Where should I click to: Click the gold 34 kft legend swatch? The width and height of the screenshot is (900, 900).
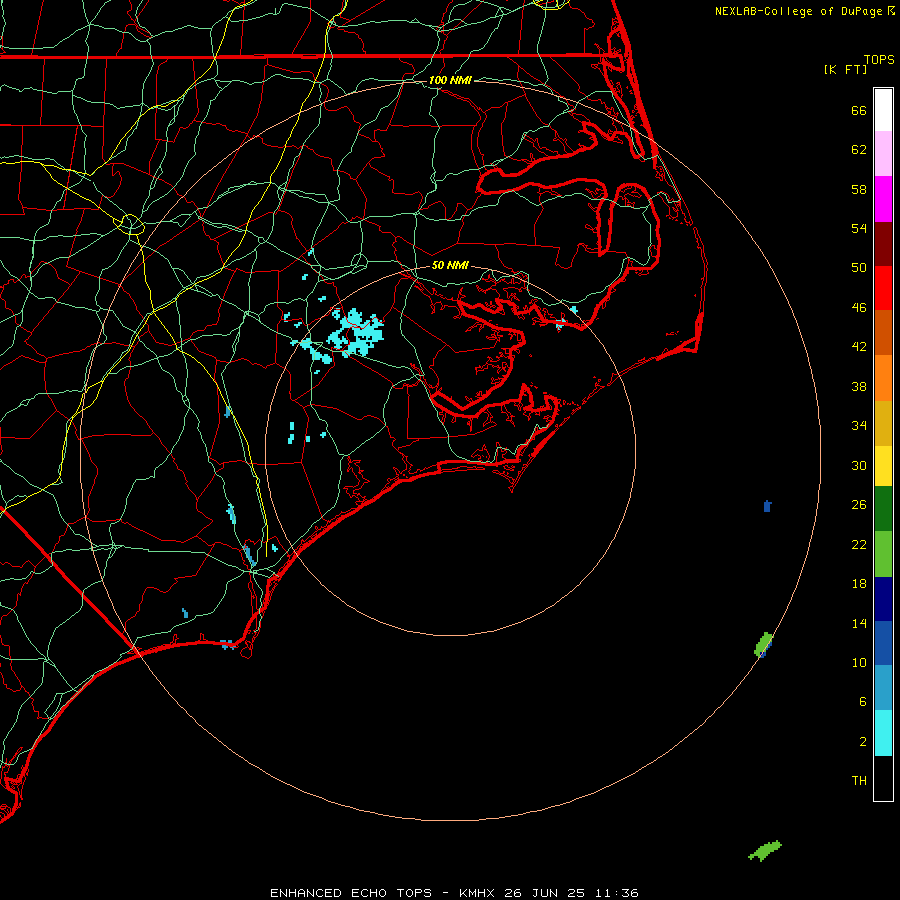click(x=883, y=423)
